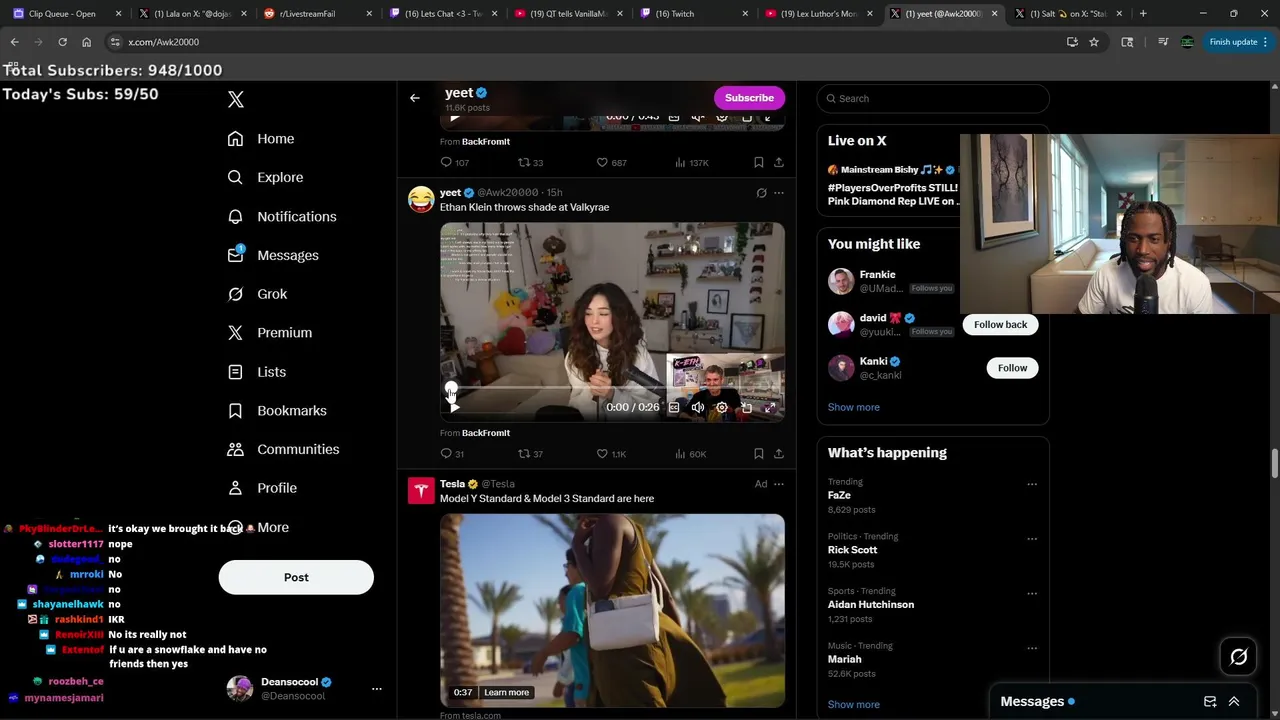Click the Valkyrae video seek bar handle
The image size is (1280, 720).
451,388
